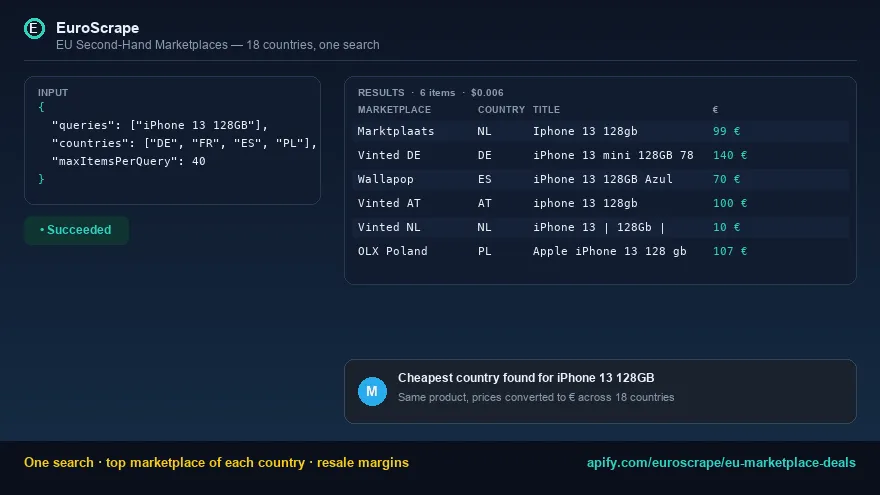Click 'iPhone 13 128GB Azul' title
The width and height of the screenshot is (880, 495).
(602, 180)
